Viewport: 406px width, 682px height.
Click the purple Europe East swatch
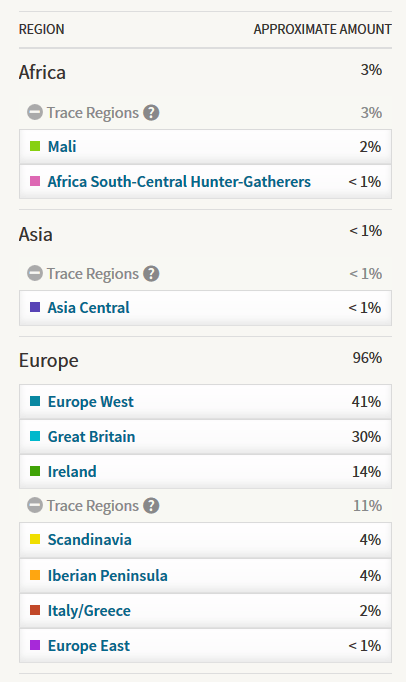tap(35, 645)
